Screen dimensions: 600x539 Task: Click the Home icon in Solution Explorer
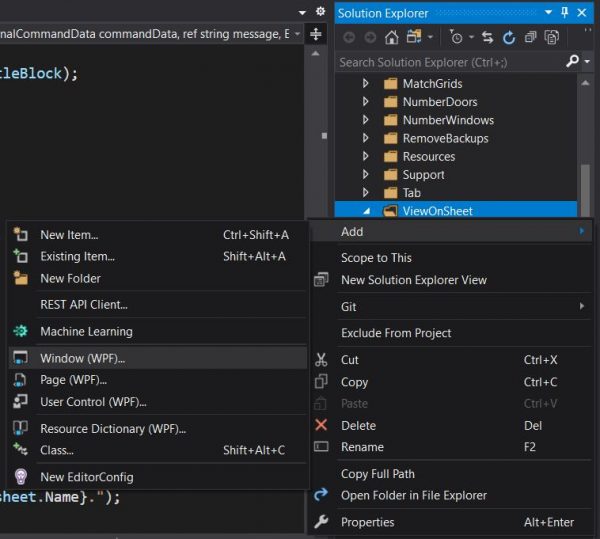pos(391,37)
